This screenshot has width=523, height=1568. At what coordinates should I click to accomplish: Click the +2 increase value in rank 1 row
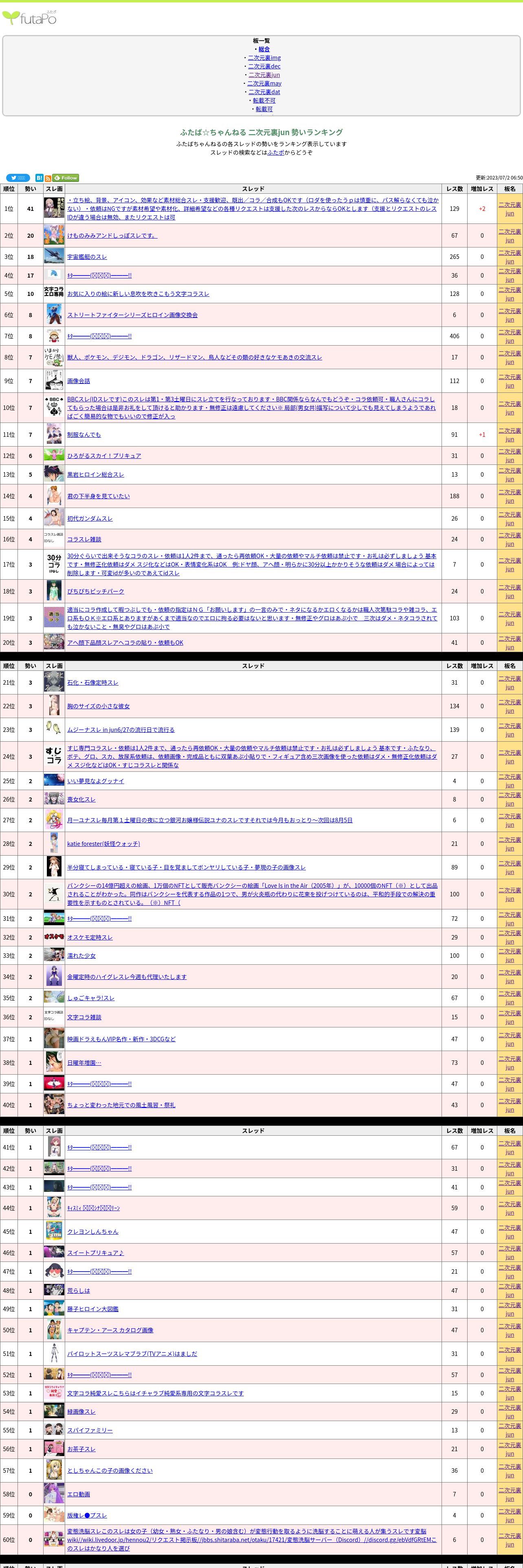click(x=482, y=209)
